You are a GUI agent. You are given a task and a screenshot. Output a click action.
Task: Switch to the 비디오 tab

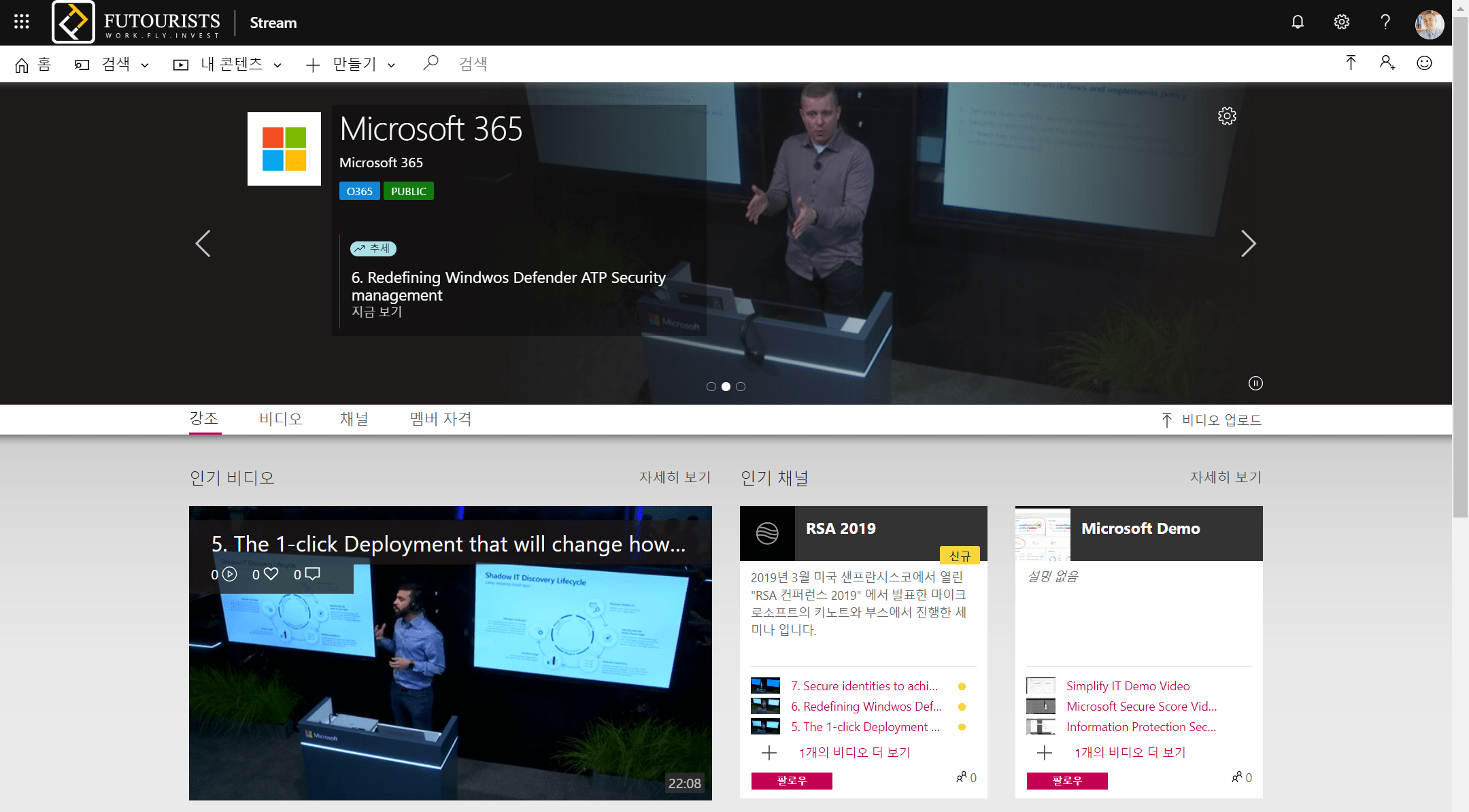click(x=281, y=419)
